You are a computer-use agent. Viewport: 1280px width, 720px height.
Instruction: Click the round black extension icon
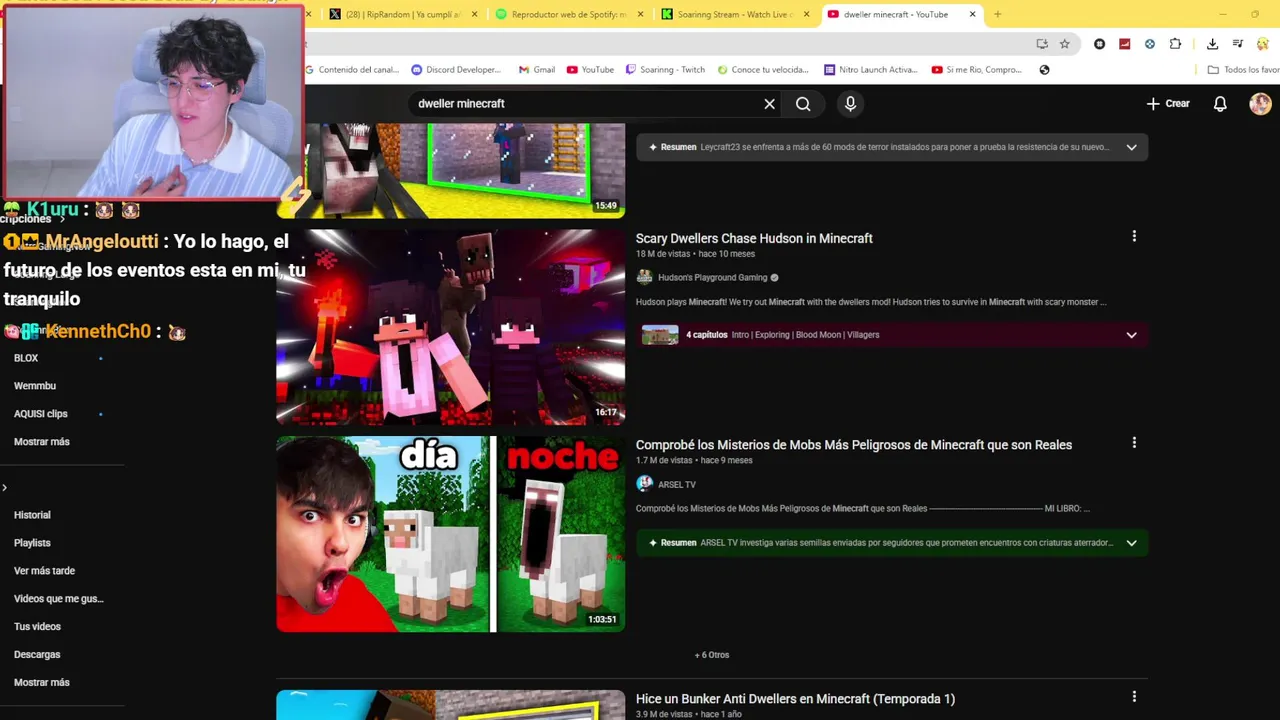pyautogui.click(x=1099, y=44)
